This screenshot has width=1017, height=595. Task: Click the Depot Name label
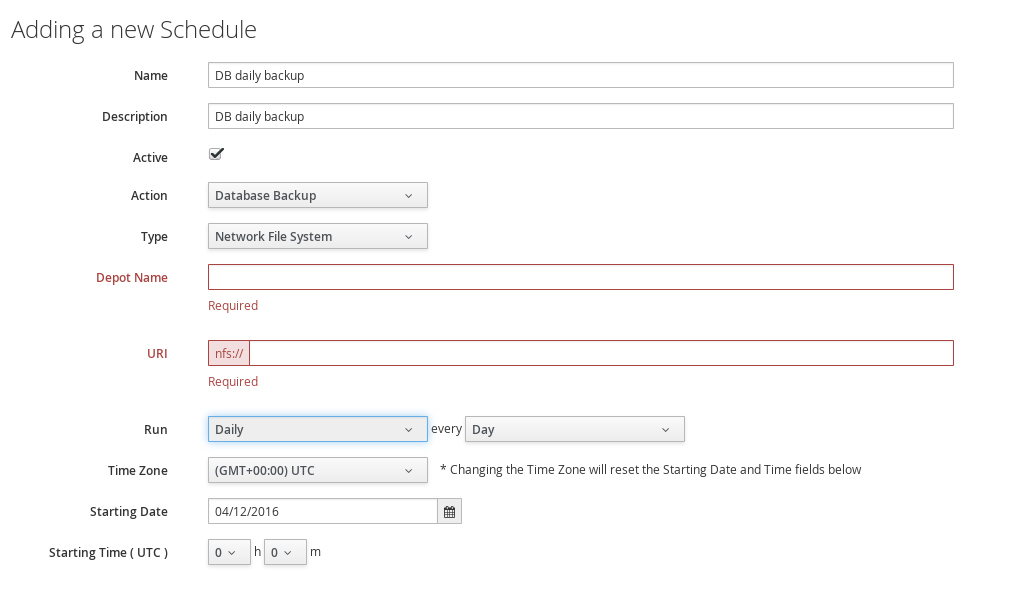[x=132, y=278]
